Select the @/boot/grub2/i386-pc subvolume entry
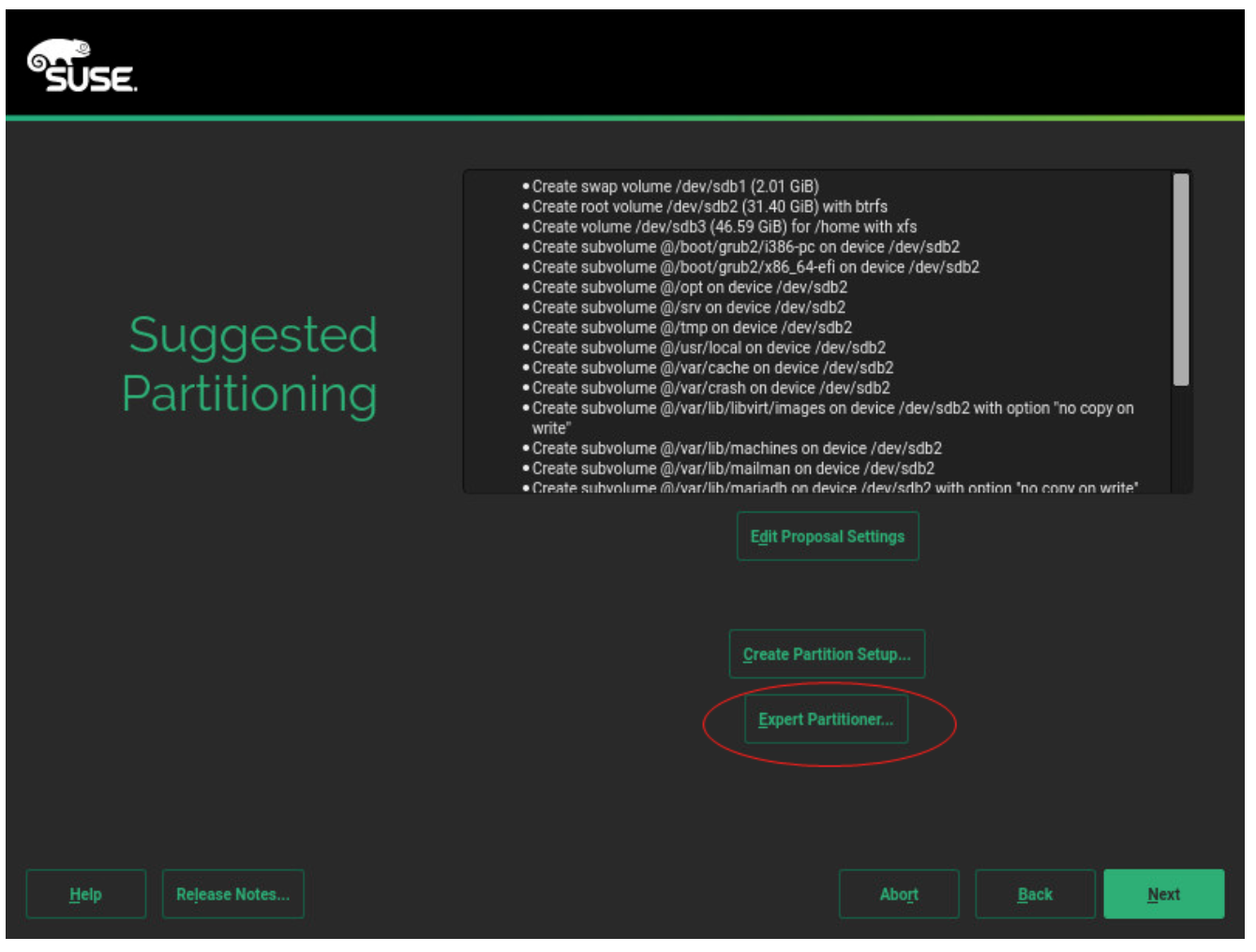 [745, 247]
